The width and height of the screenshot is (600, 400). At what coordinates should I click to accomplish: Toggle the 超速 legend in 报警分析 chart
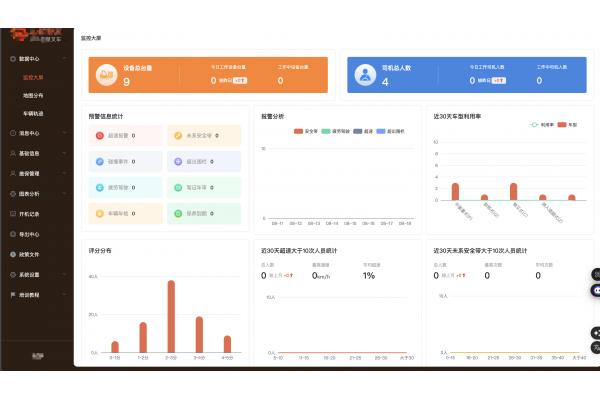(359, 131)
